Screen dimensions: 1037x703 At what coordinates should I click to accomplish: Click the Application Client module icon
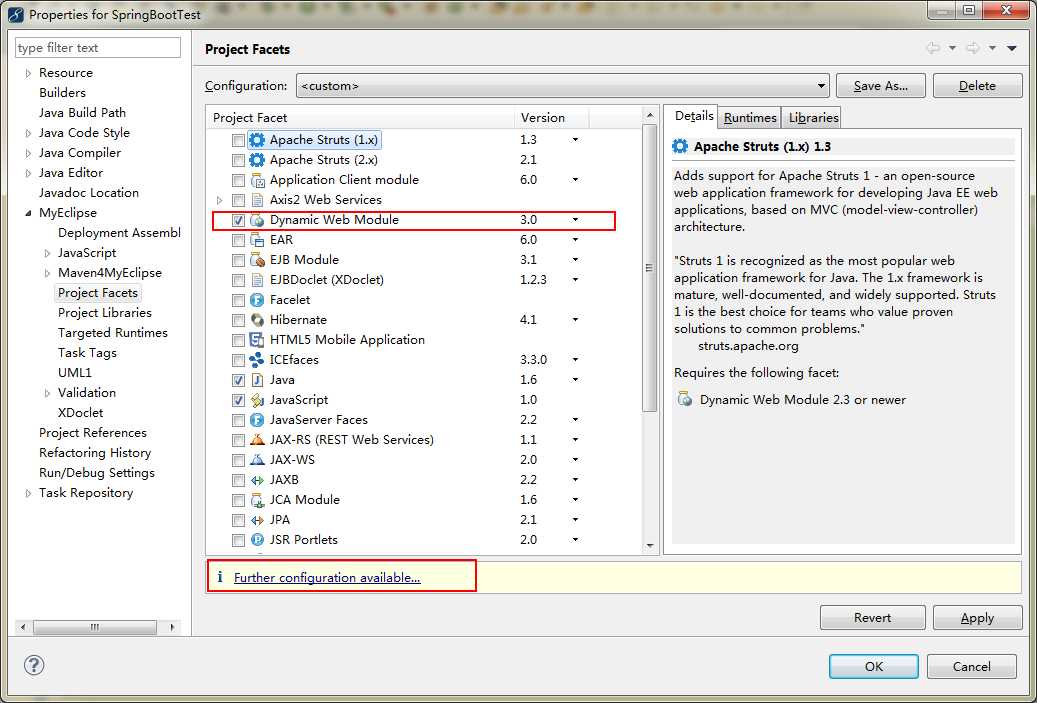(x=257, y=180)
